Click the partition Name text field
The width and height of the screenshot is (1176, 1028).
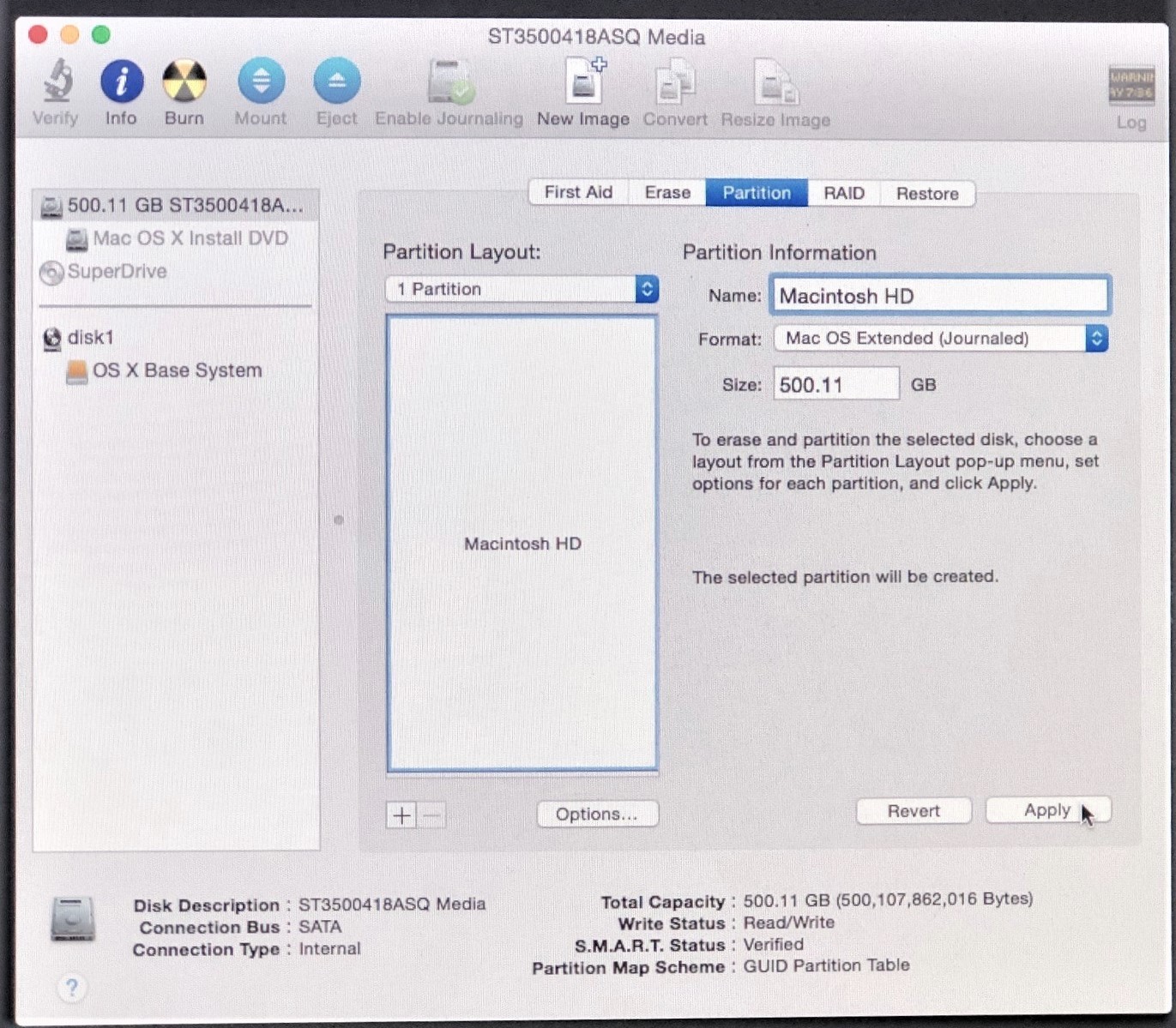tap(940, 296)
